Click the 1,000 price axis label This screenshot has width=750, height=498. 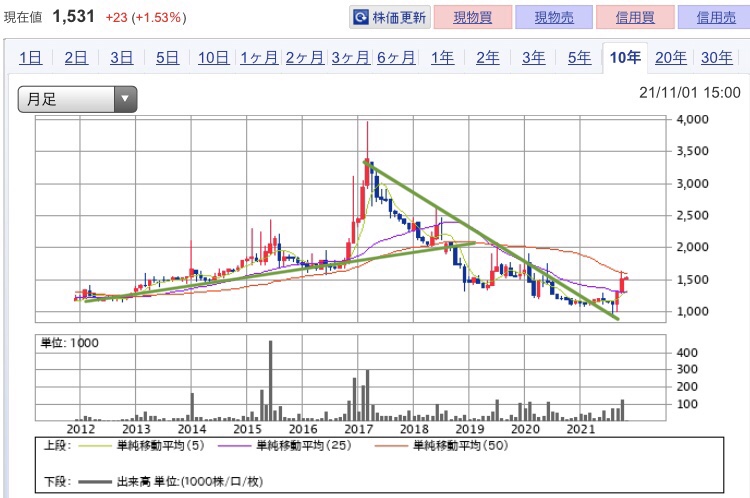pyautogui.click(x=692, y=311)
